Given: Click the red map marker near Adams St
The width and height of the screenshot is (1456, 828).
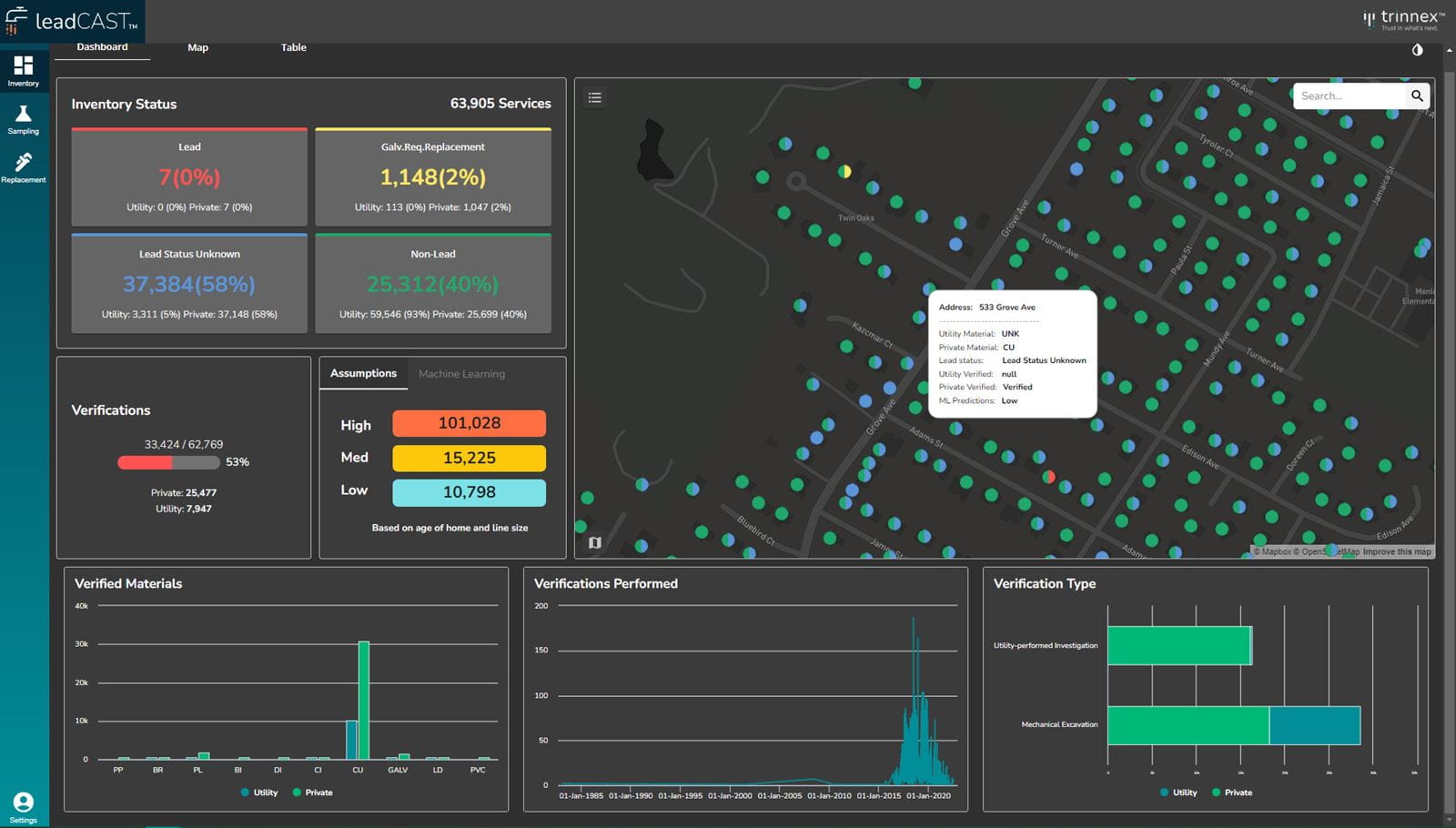Looking at the screenshot, I should (x=1048, y=477).
